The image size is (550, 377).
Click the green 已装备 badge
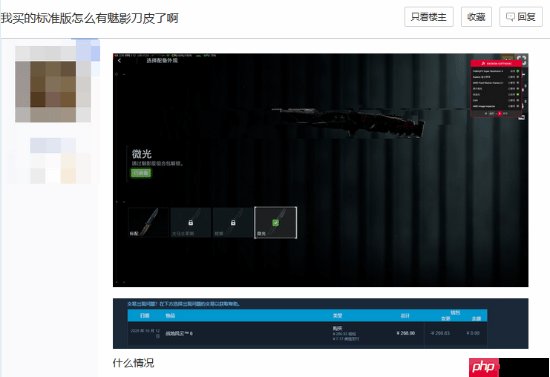pos(141,173)
